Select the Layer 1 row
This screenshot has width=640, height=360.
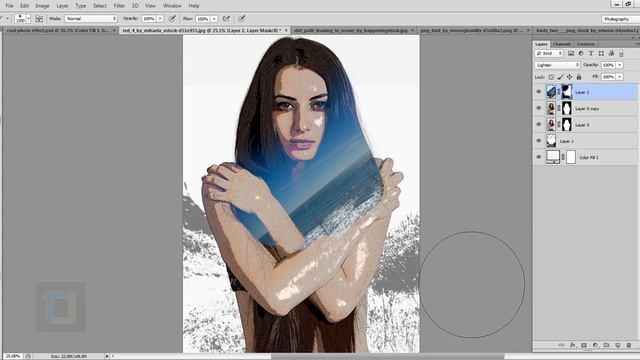click(x=585, y=141)
